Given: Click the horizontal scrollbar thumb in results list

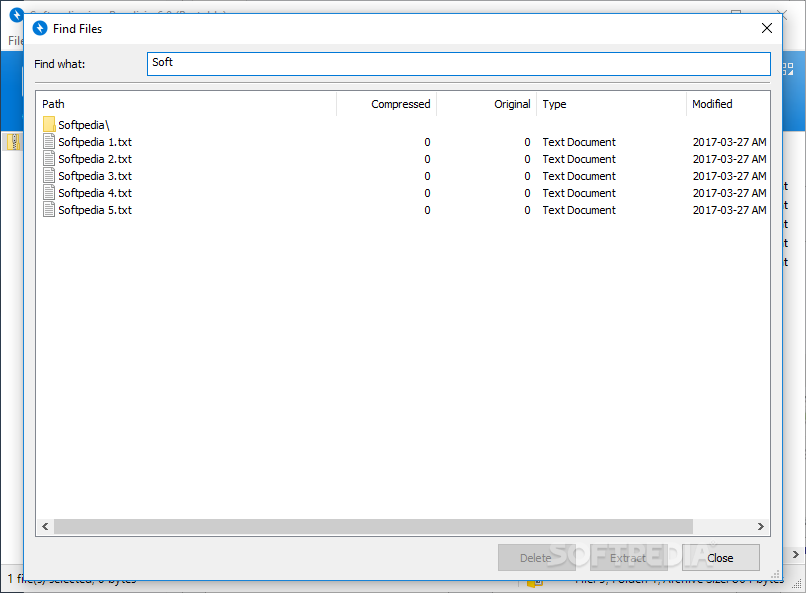Looking at the screenshot, I should coord(373,526).
